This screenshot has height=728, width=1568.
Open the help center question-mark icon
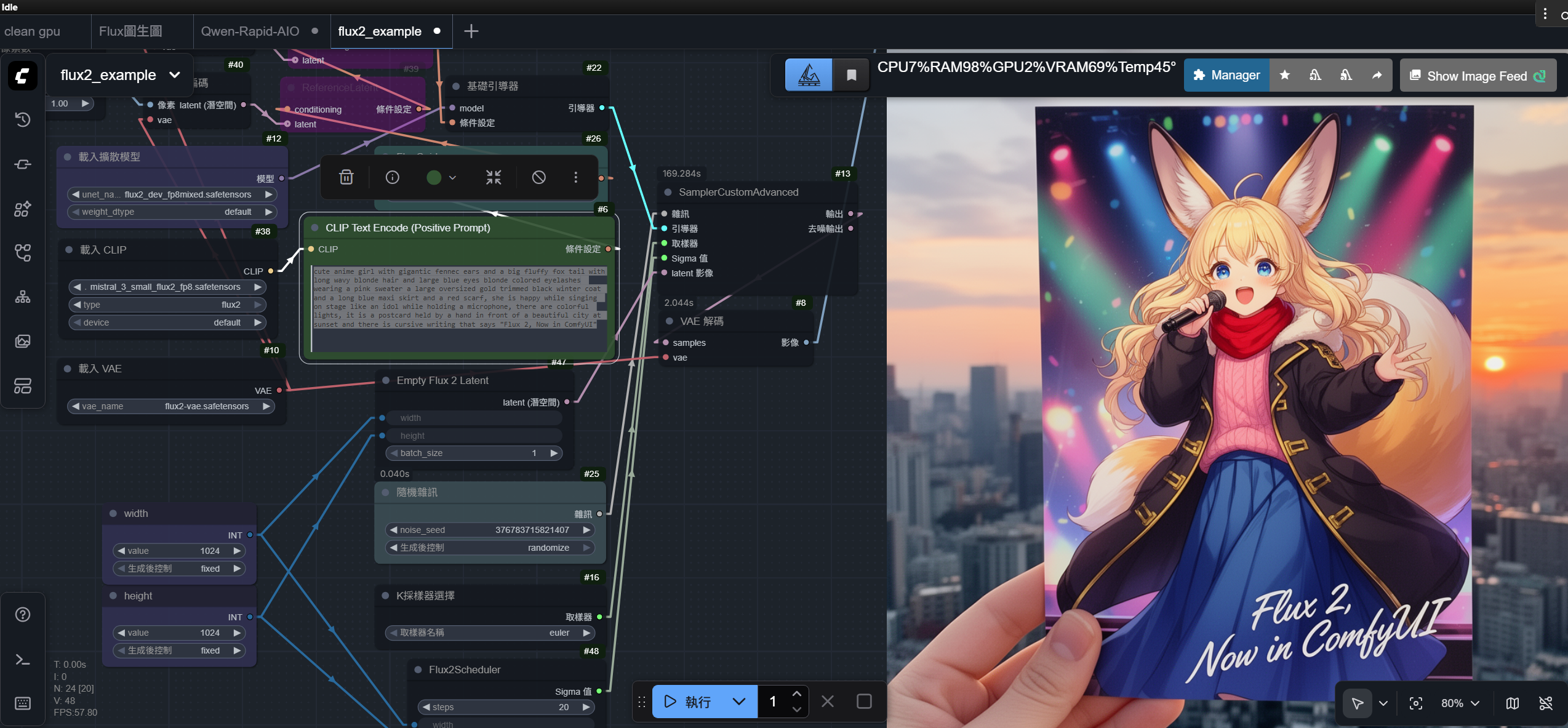[23, 615]
